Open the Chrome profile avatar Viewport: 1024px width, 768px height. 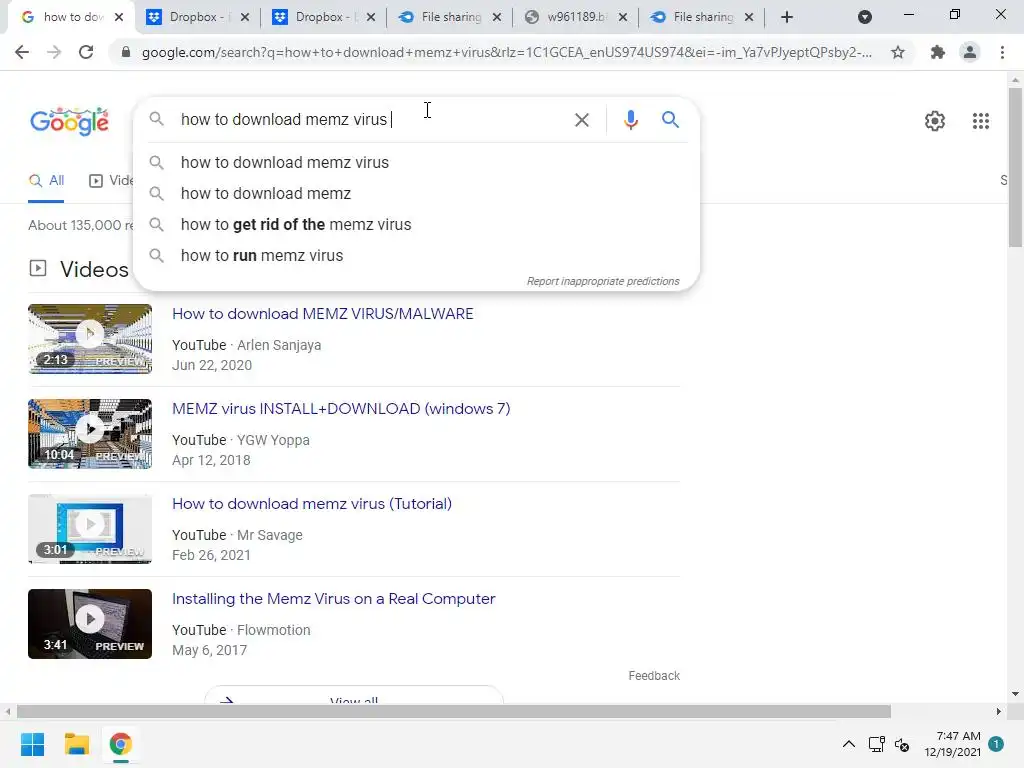(970, 52)
